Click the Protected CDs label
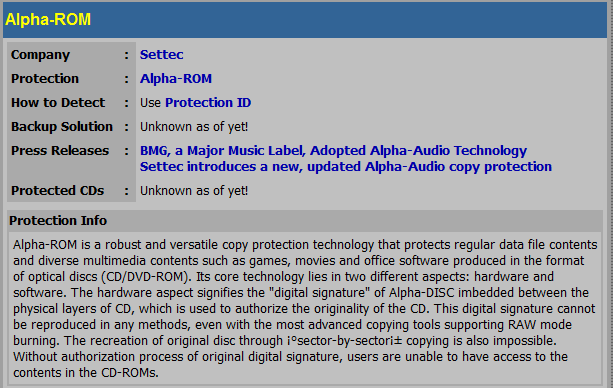The width and height of the screenshot is (613, 388). click(57, 190)
